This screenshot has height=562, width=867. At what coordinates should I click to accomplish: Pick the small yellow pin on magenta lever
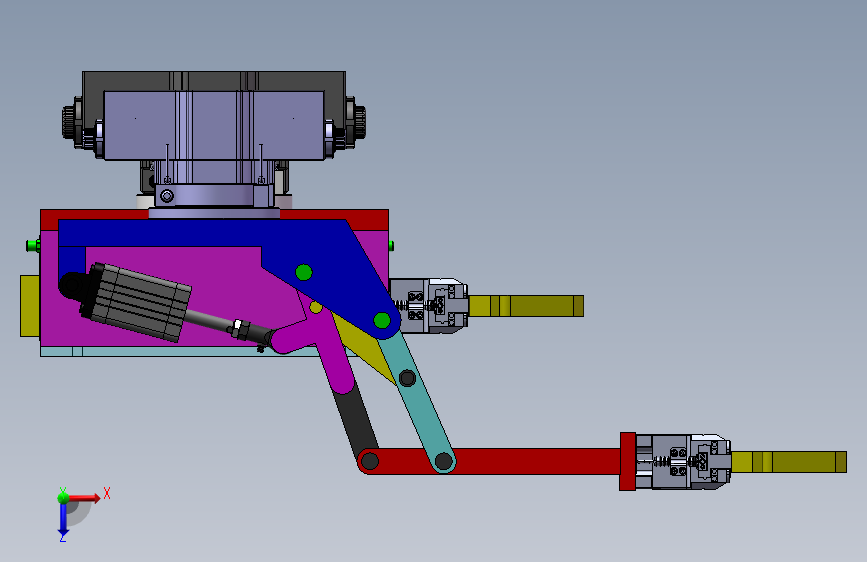[316, 307]
